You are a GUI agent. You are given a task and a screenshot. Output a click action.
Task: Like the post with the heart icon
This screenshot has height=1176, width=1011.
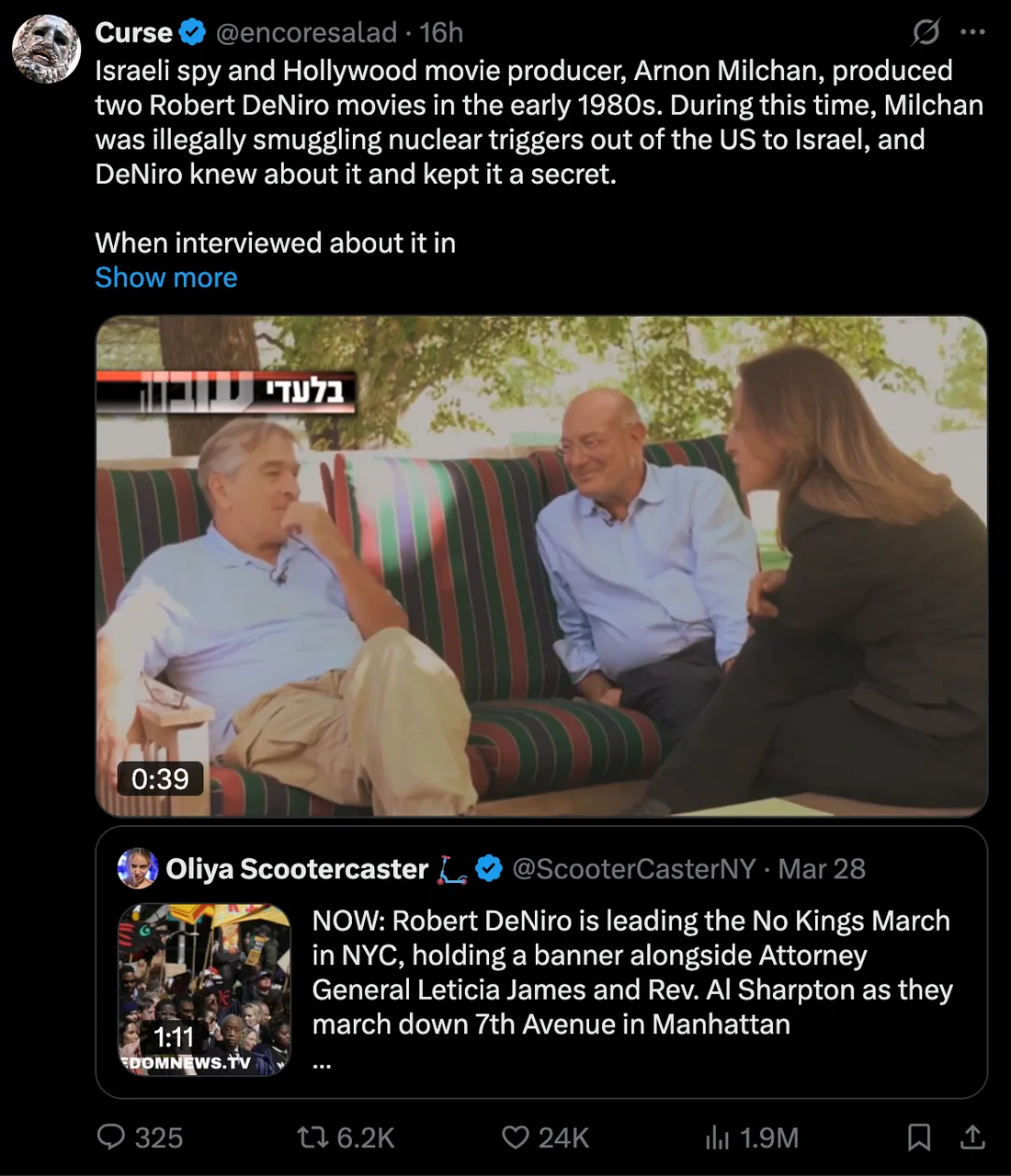tap(516, 1137)
